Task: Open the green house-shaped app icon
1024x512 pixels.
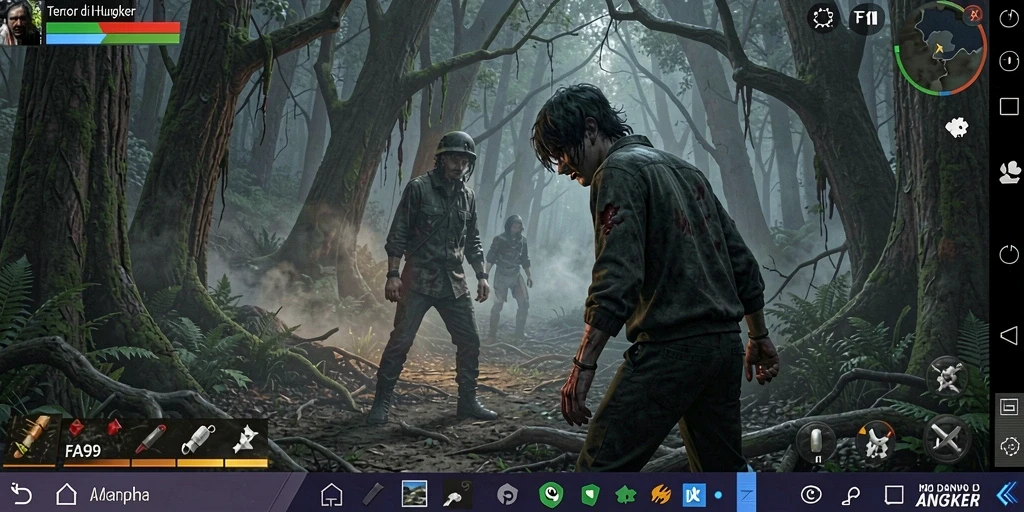Action: point(626,495)
